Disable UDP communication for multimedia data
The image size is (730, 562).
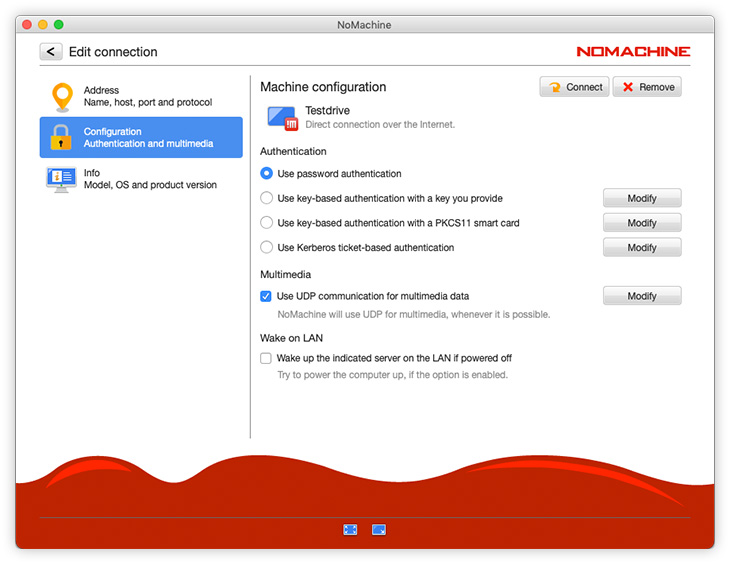(266, 296)
